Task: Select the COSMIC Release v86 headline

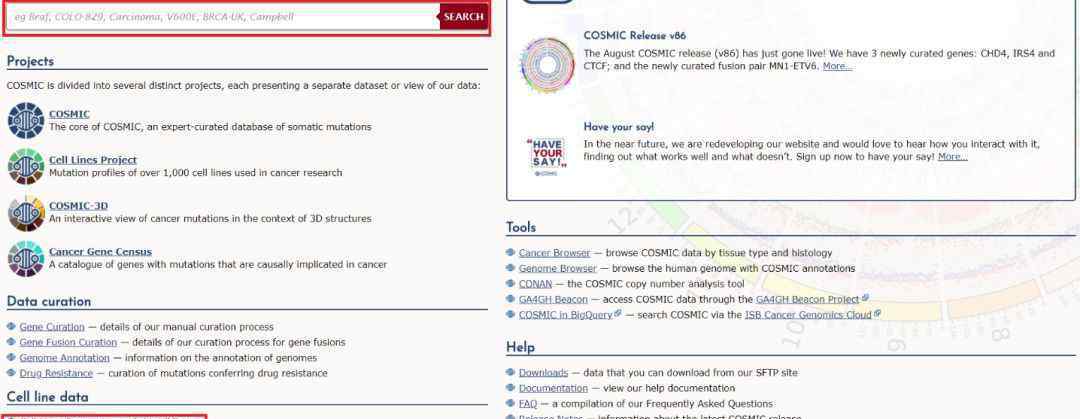Action: pos(634,36)
